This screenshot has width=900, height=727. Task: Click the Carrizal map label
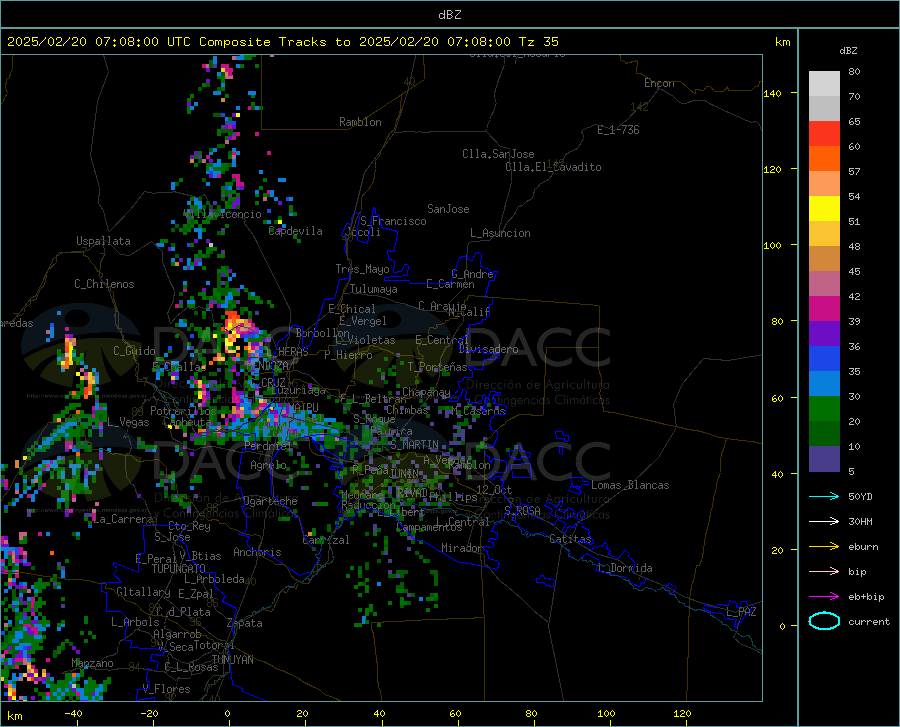pyautogui.click(x=325, y=540)
